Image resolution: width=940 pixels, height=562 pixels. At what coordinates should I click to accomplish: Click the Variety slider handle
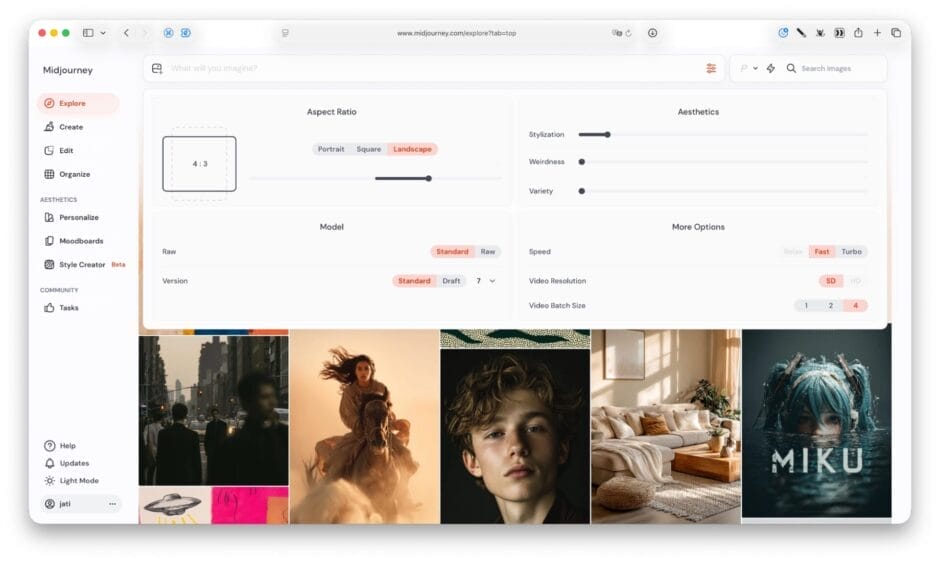click(x=582, y=191)
